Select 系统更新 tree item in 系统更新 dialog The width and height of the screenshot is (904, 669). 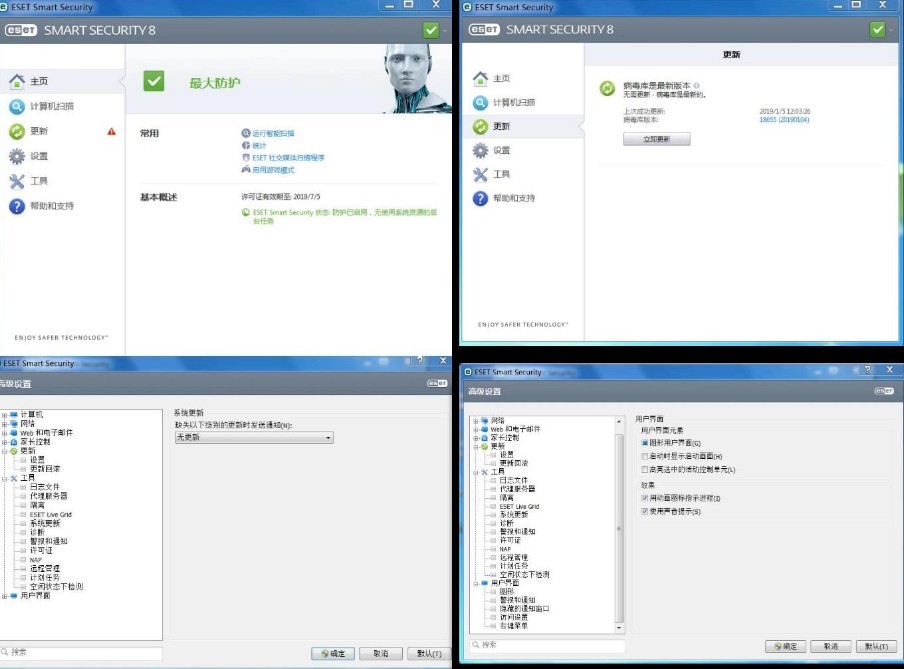click(45, 523)
